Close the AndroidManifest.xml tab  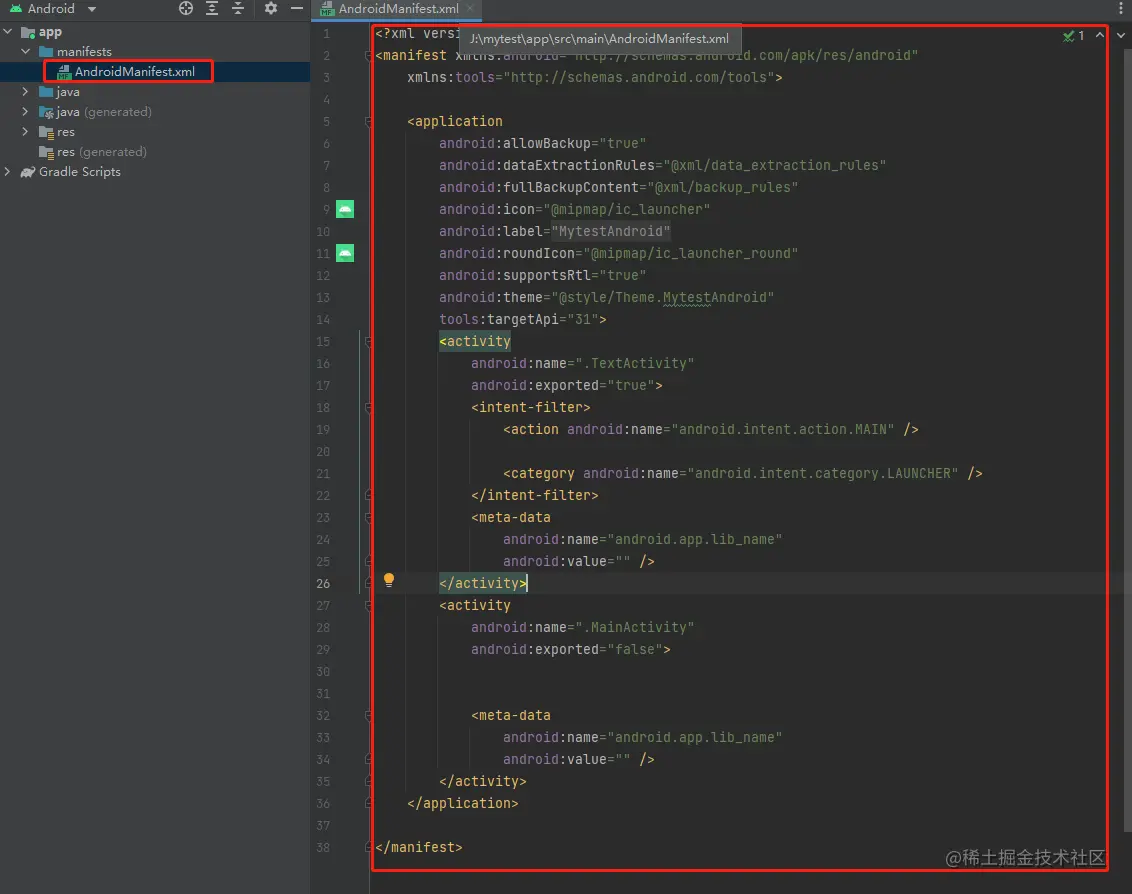point(470,9)
